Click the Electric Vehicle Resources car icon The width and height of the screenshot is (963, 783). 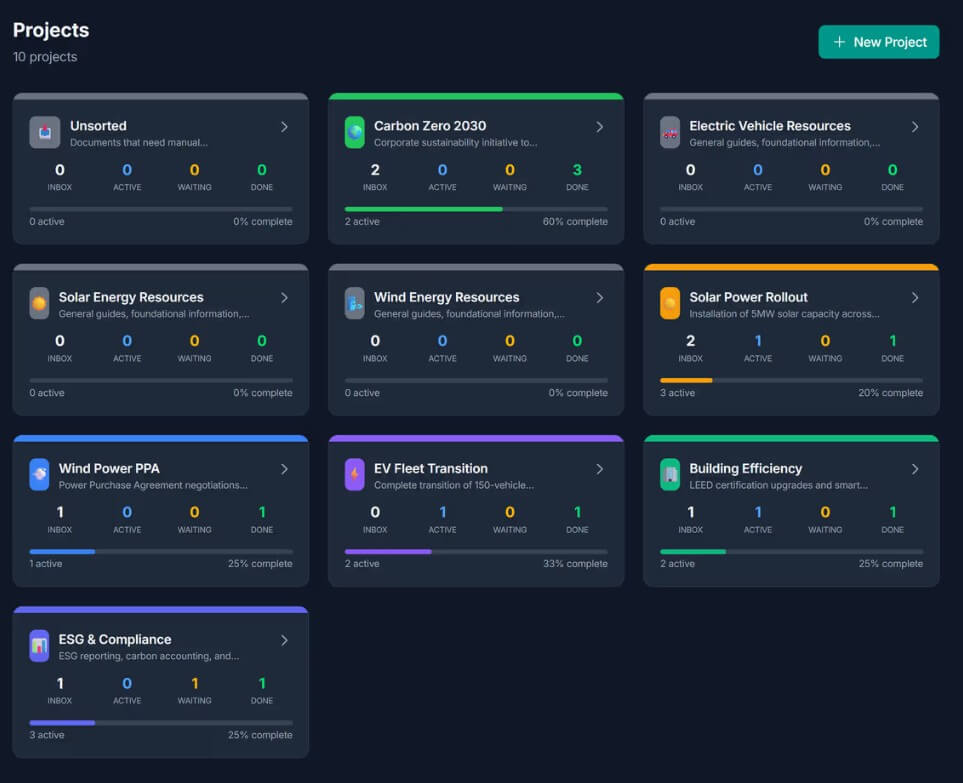670,133
